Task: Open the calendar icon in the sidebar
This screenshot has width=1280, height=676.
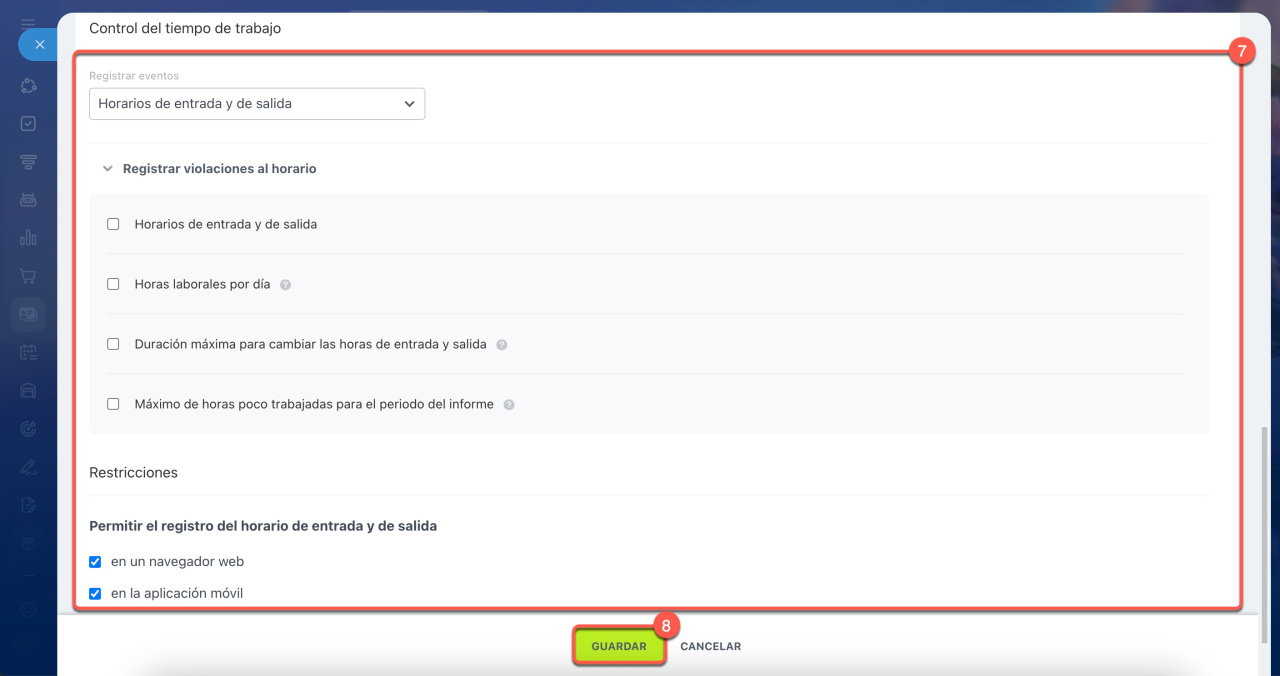Action: (28, 352)
